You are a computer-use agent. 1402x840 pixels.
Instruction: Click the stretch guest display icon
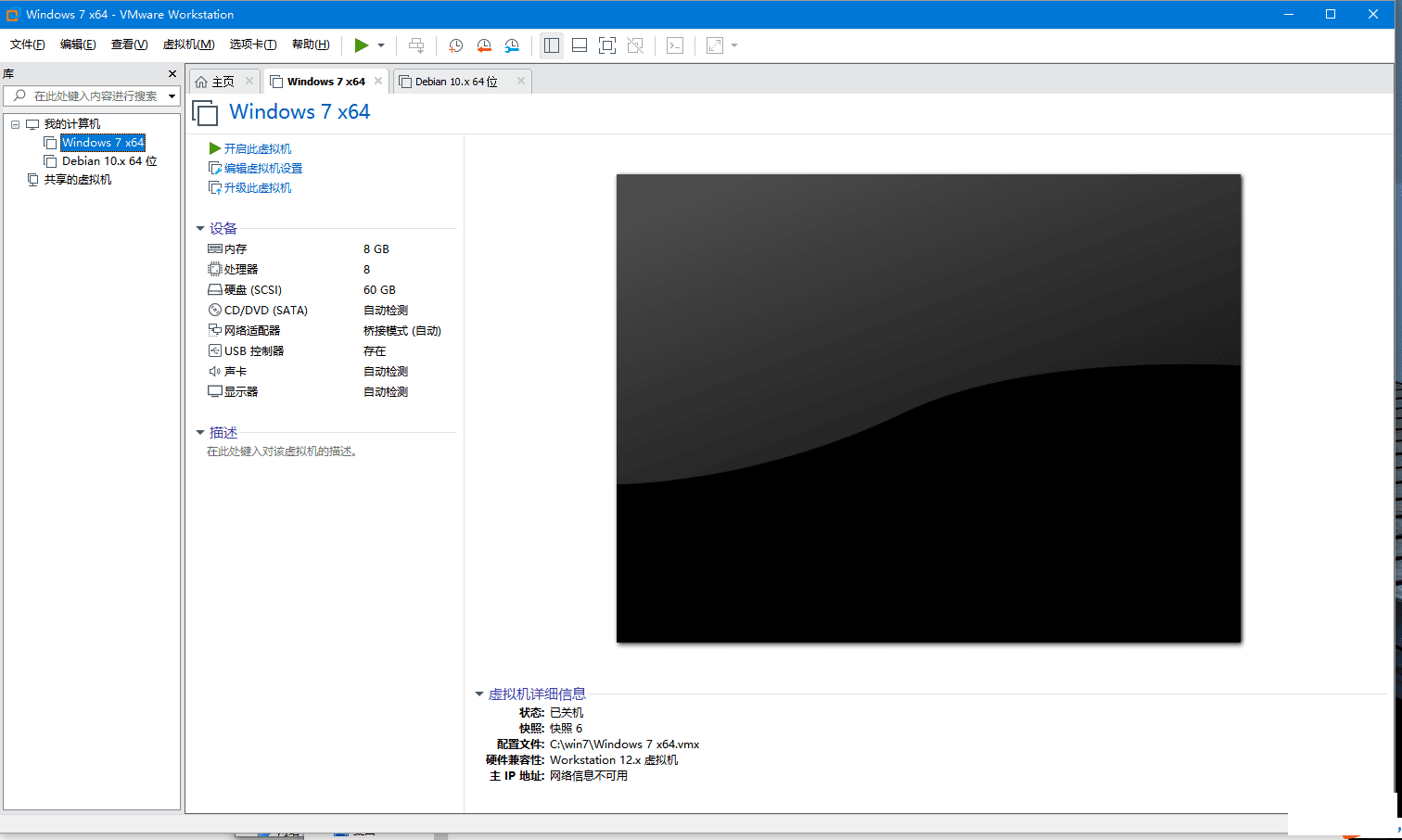pos(715,45)
